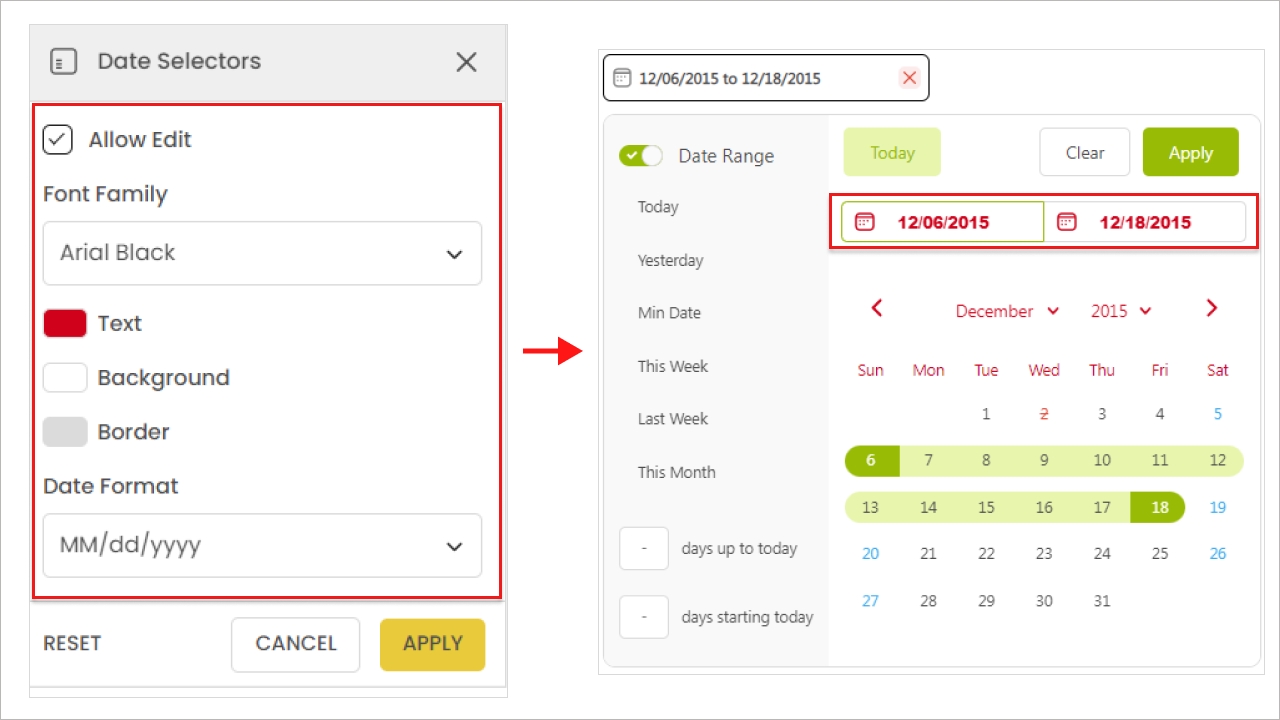Toggle the Date Range switch
Screen dimensions: 1280x720
(x=641, y=156)
